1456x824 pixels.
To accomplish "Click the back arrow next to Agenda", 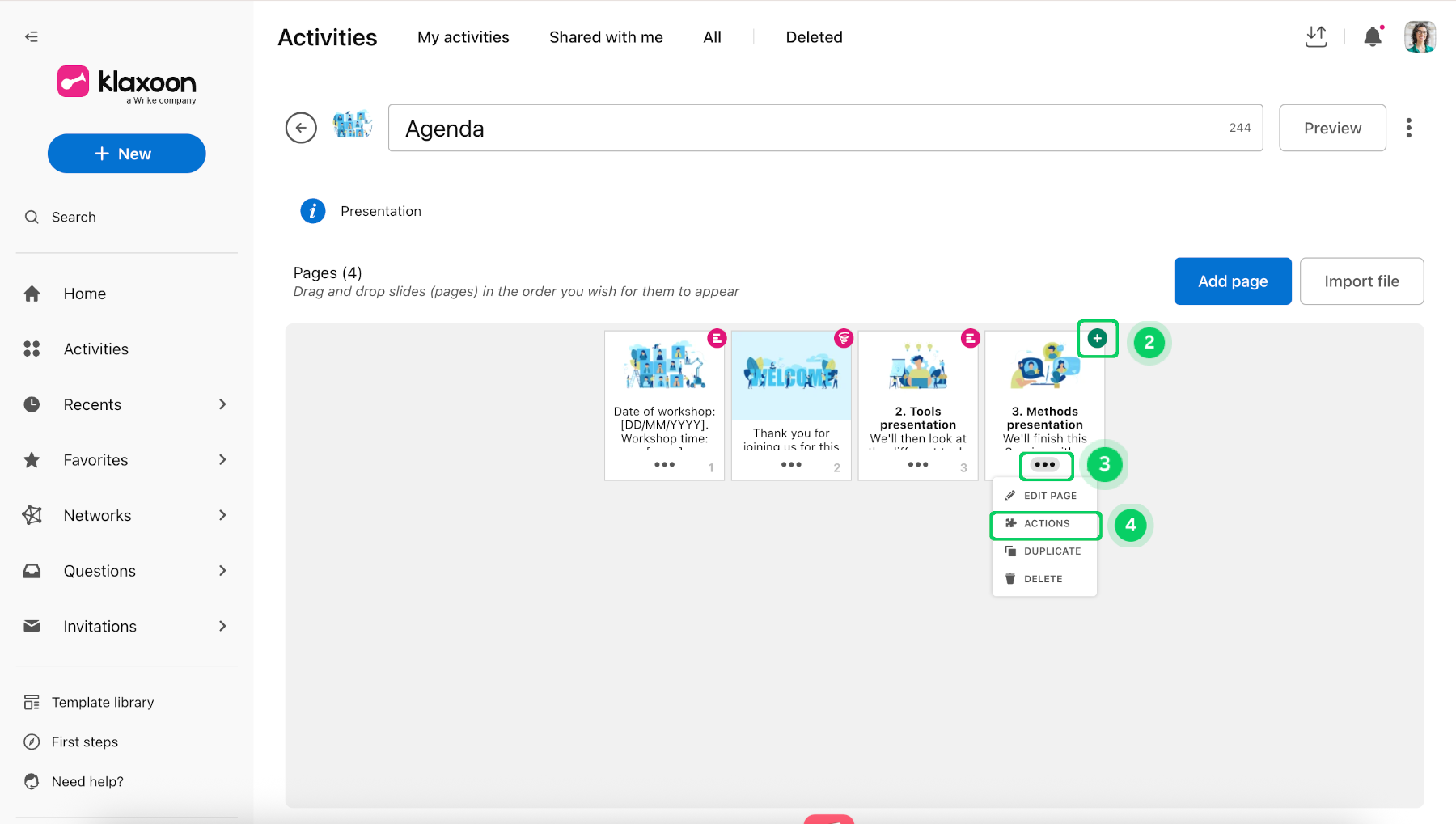I will click(x=301, y=128).
